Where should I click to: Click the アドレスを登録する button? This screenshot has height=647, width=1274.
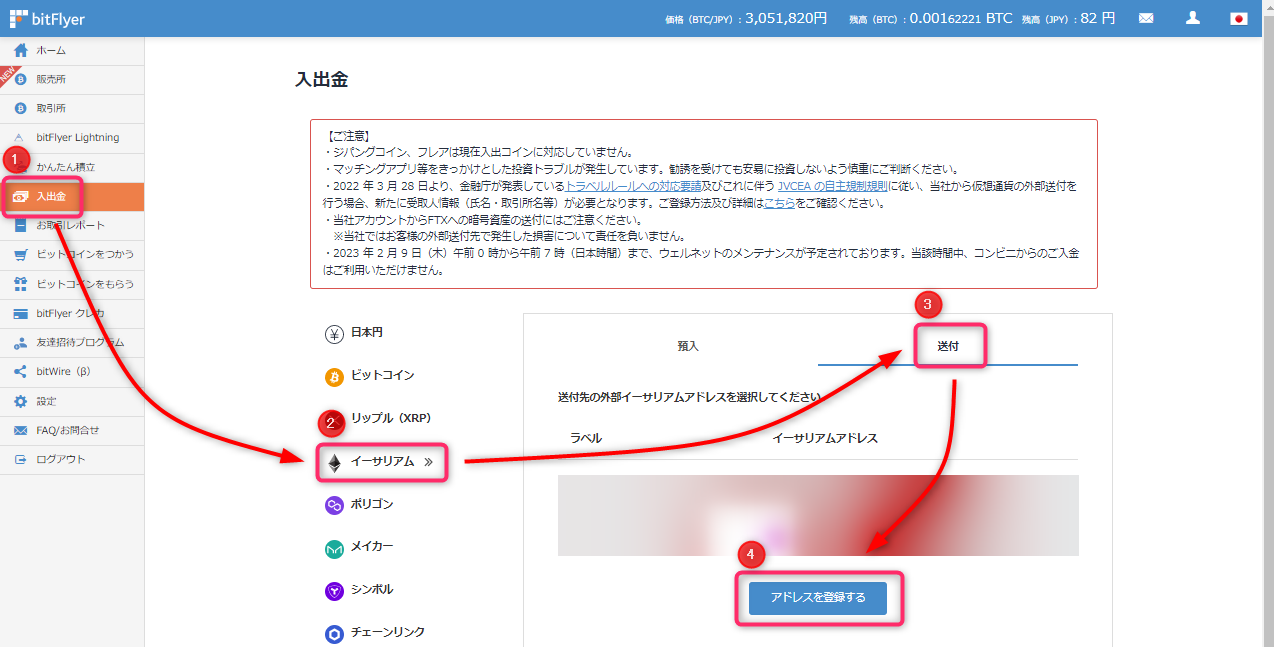tap(818, 598)
